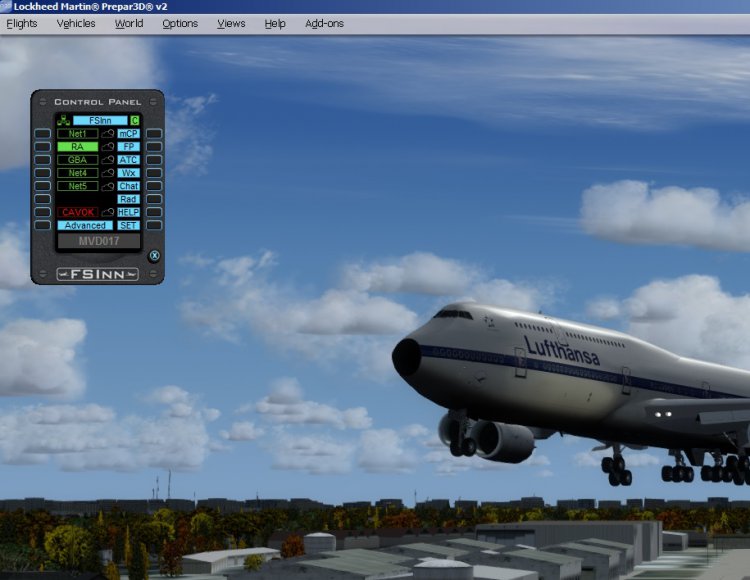Click the cloud icon next to Net4

pos(108,173)
